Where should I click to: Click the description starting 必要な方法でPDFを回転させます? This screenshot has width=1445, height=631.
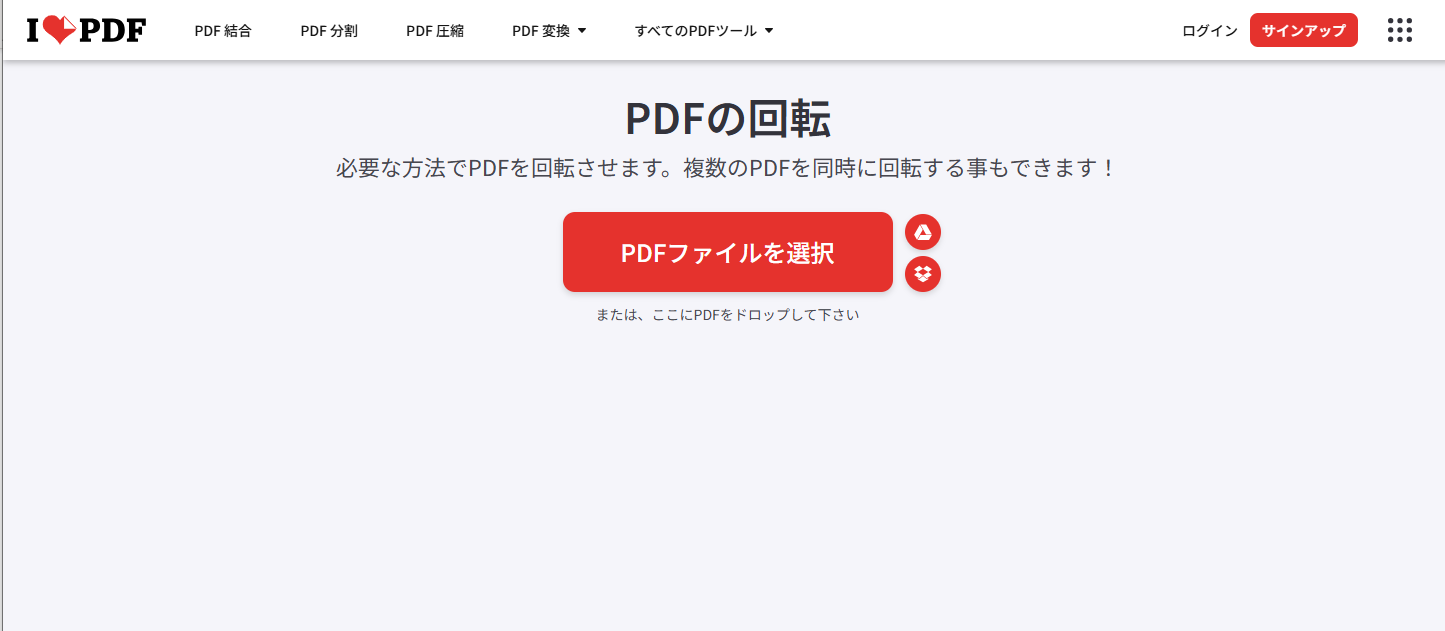click(x=726, y=168)
